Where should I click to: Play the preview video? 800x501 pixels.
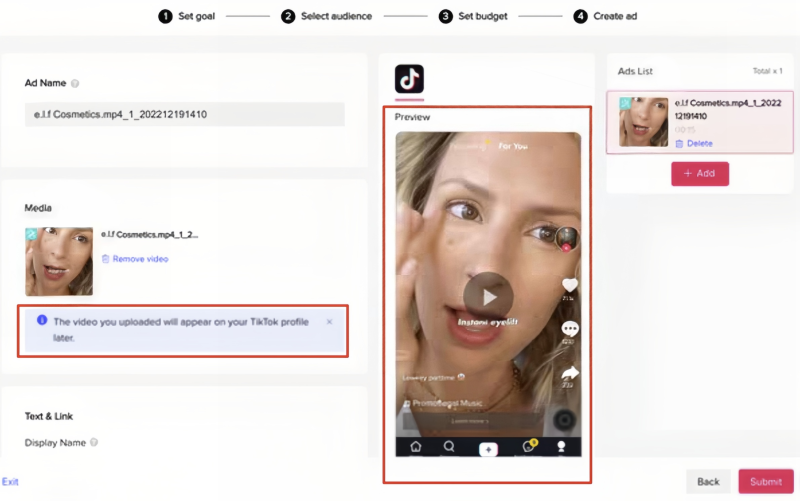(488, 297)
